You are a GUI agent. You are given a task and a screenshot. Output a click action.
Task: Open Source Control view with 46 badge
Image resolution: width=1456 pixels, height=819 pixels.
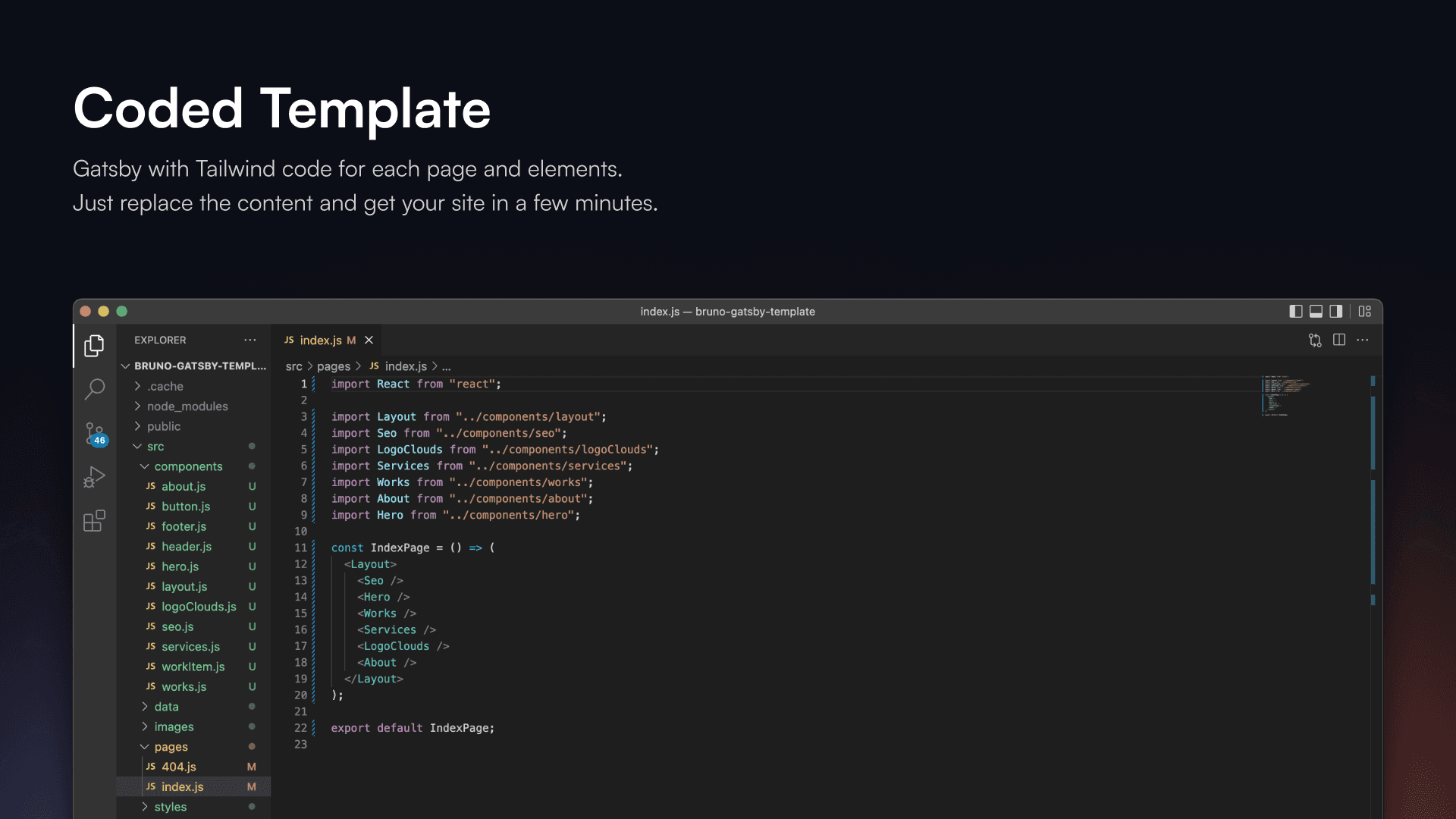(94, 434)
